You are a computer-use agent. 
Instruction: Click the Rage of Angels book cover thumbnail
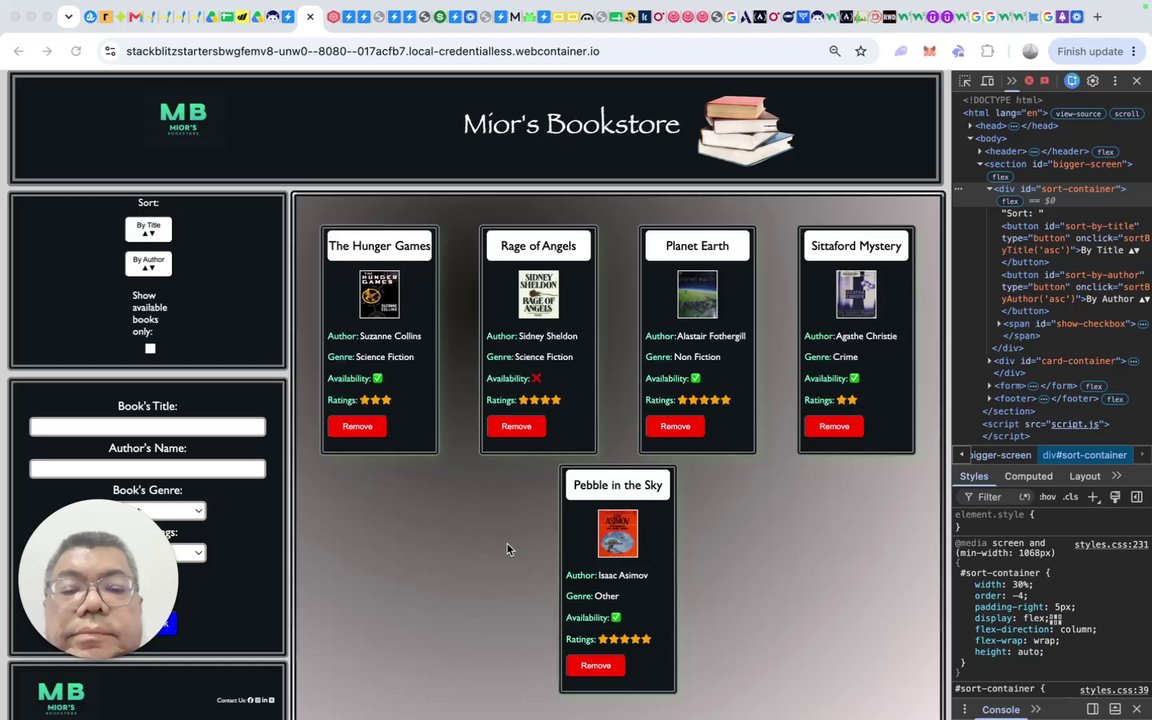pos(539,295)
